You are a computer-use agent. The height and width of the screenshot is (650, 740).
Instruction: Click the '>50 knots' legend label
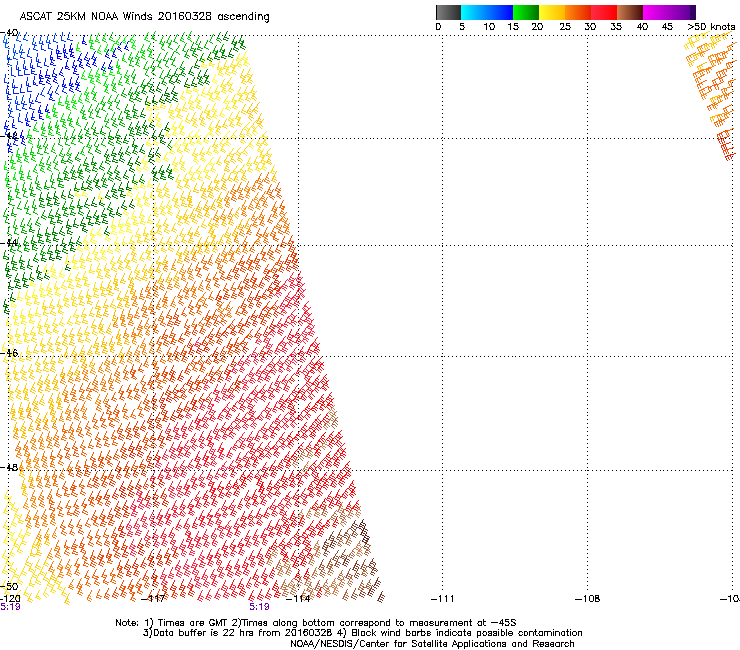(x=711, y=27)
